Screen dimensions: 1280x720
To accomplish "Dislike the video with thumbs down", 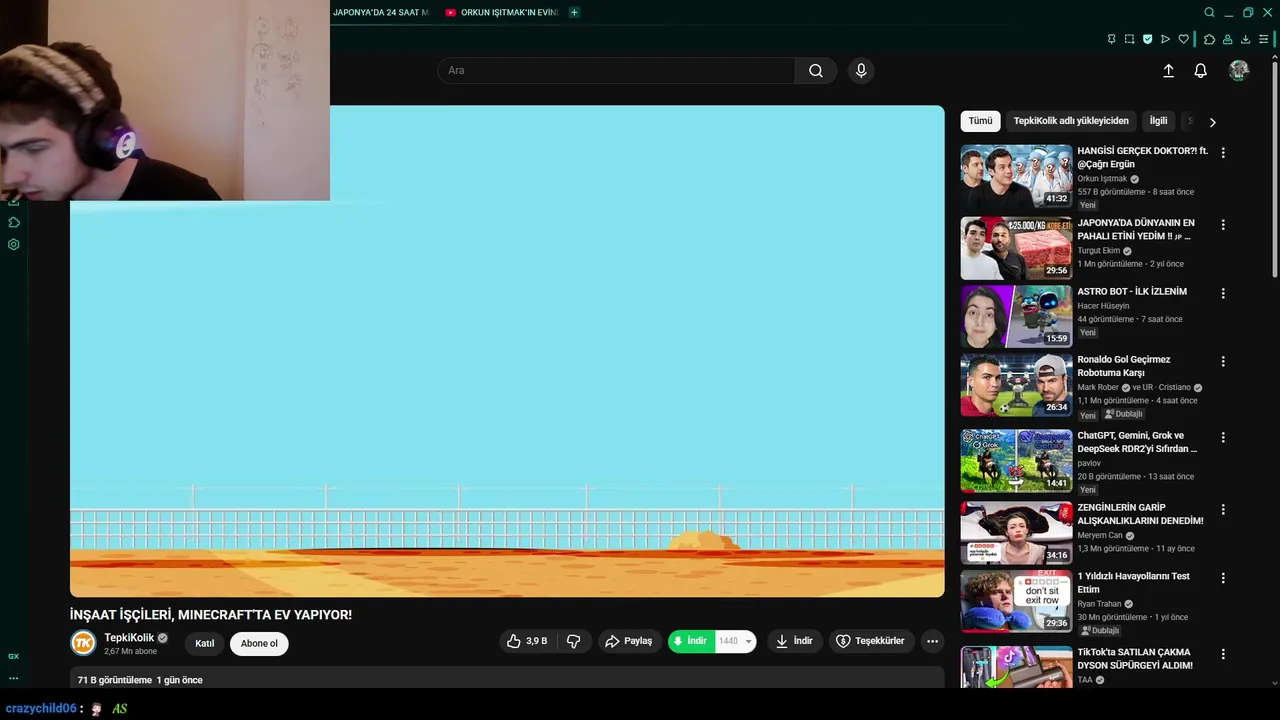I will 574,641.
